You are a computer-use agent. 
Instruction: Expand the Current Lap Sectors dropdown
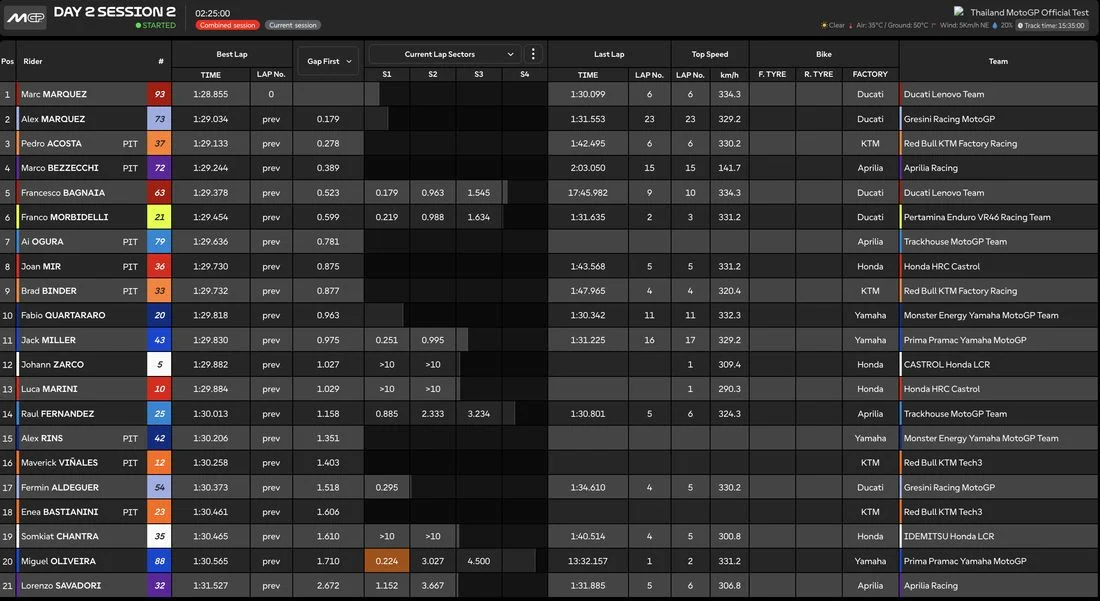tap(445, 54)
